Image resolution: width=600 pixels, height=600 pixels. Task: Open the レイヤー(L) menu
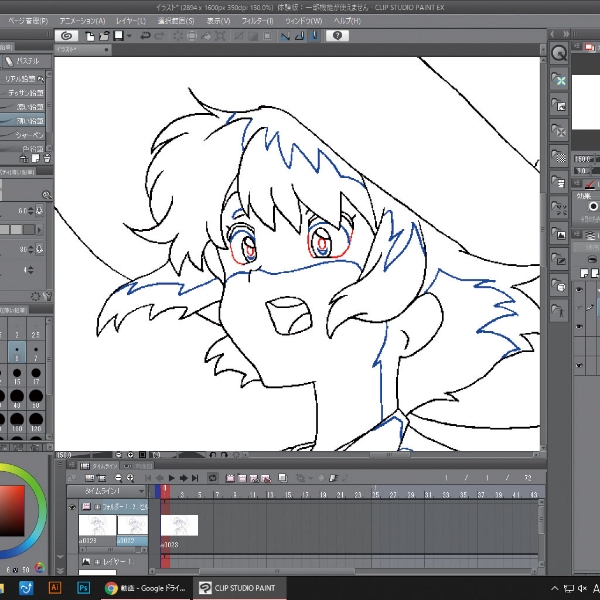[x=131, y=21]
